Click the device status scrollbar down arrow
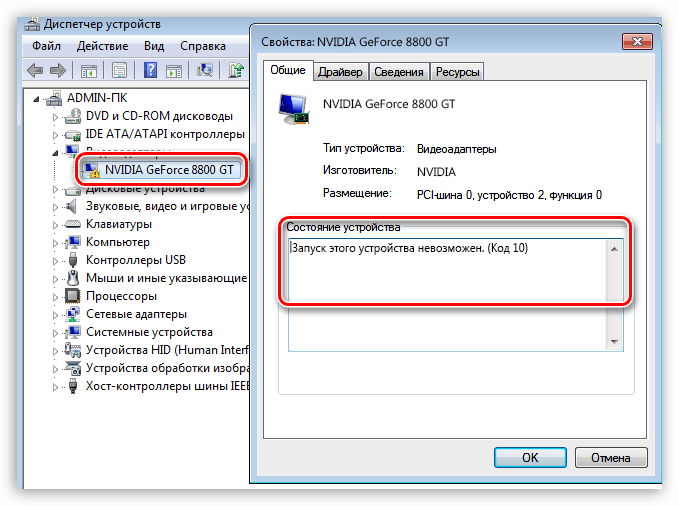This screenshot has width=679, height=506. point(614,342)
